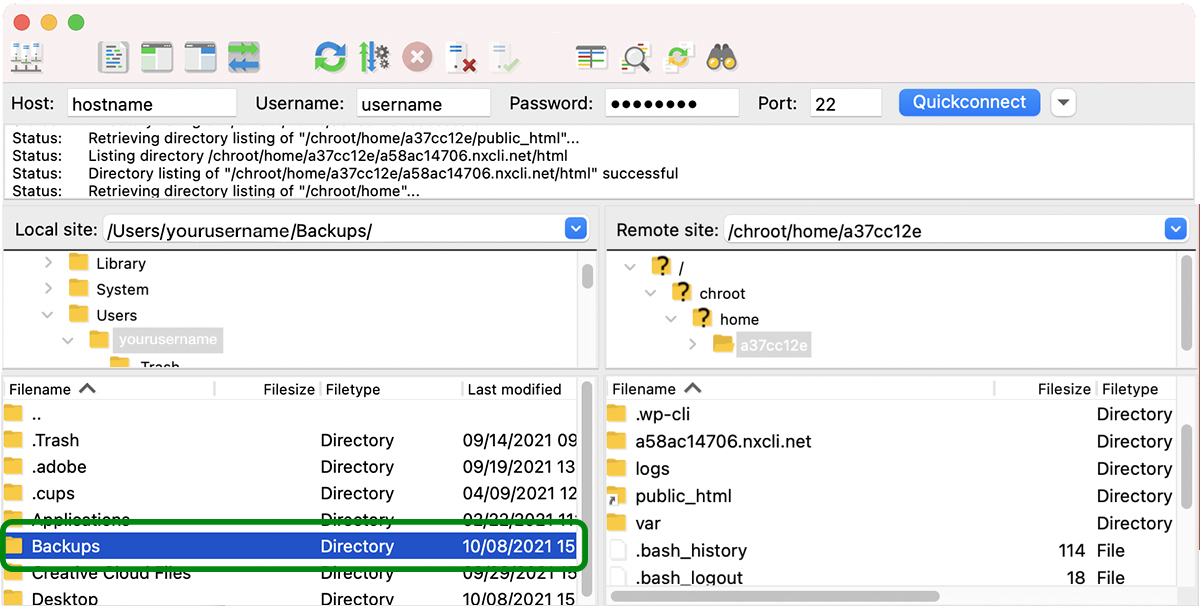
Task: Open transfer settings with the process queue icon
Action: click(375, 57)
